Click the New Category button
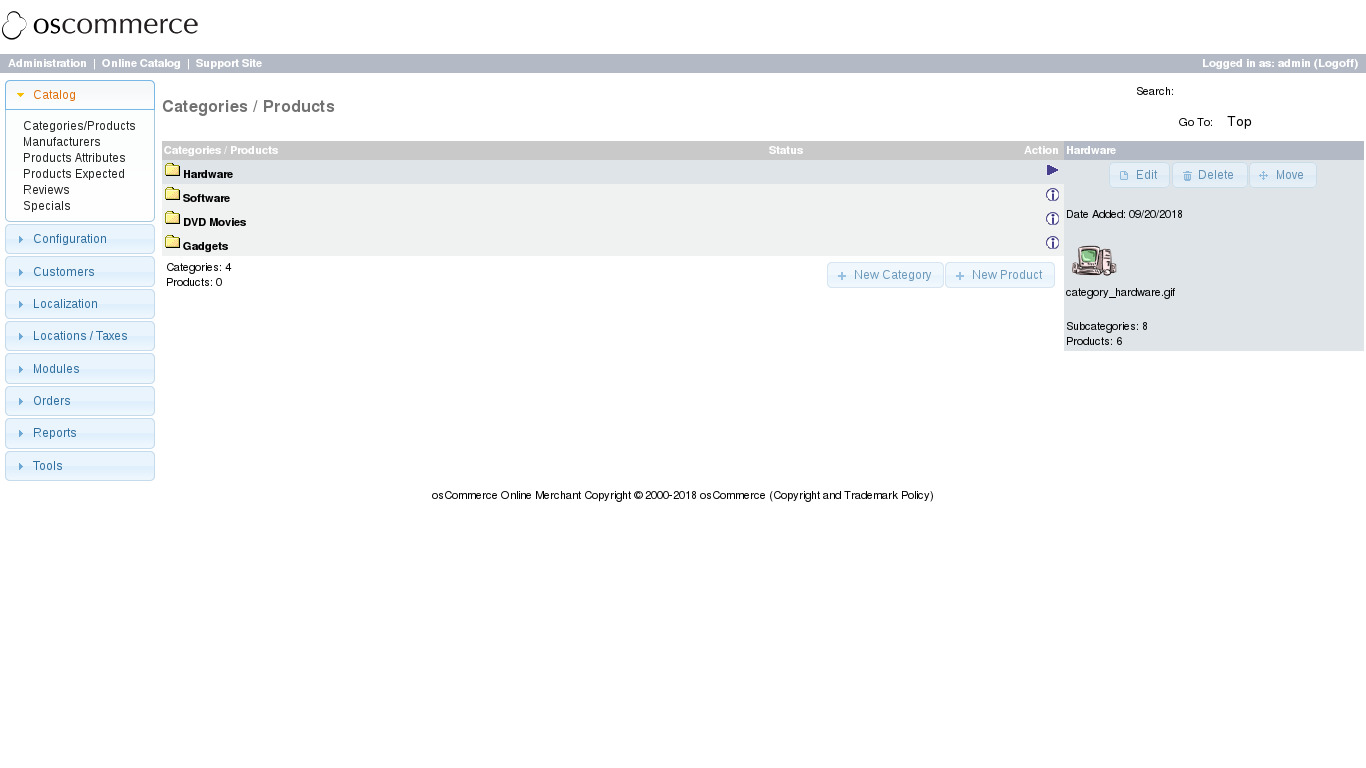The width and height of the screenshot is (1366, 768). 885,275
